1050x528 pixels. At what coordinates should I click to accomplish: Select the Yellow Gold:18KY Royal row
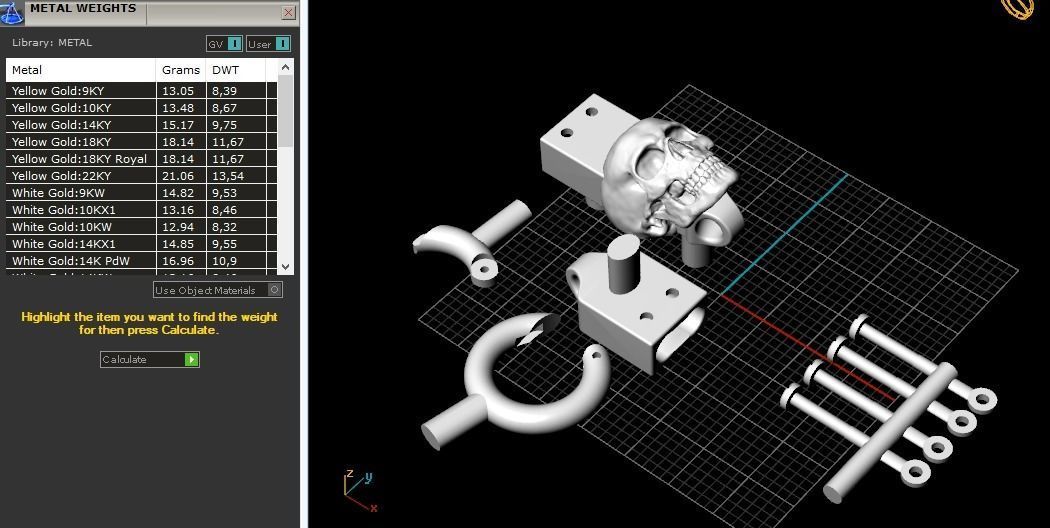pyautogui.click(x=141, y=159)
